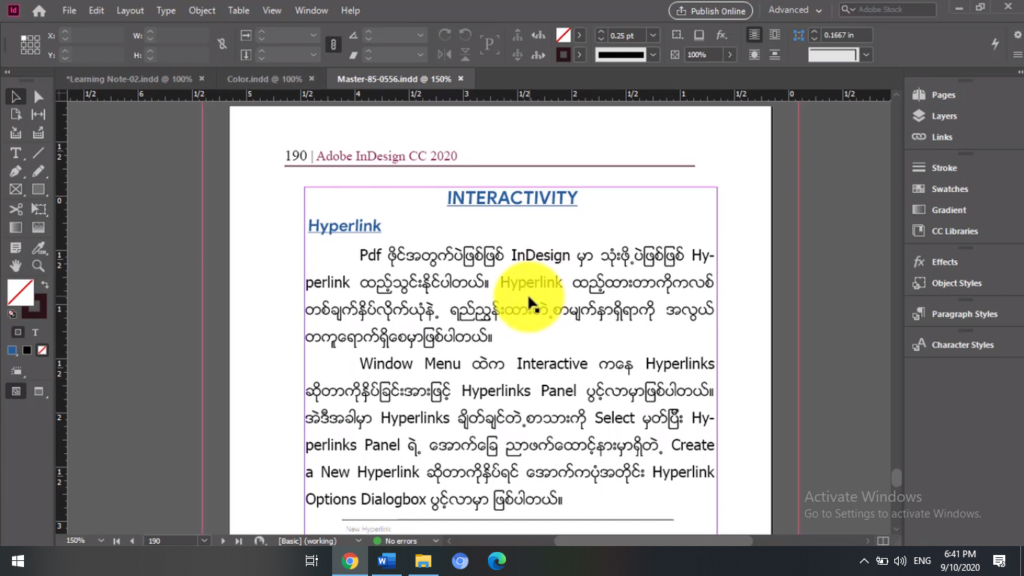
Task: Select the Direct Selection tool
Action: (39, 97)
